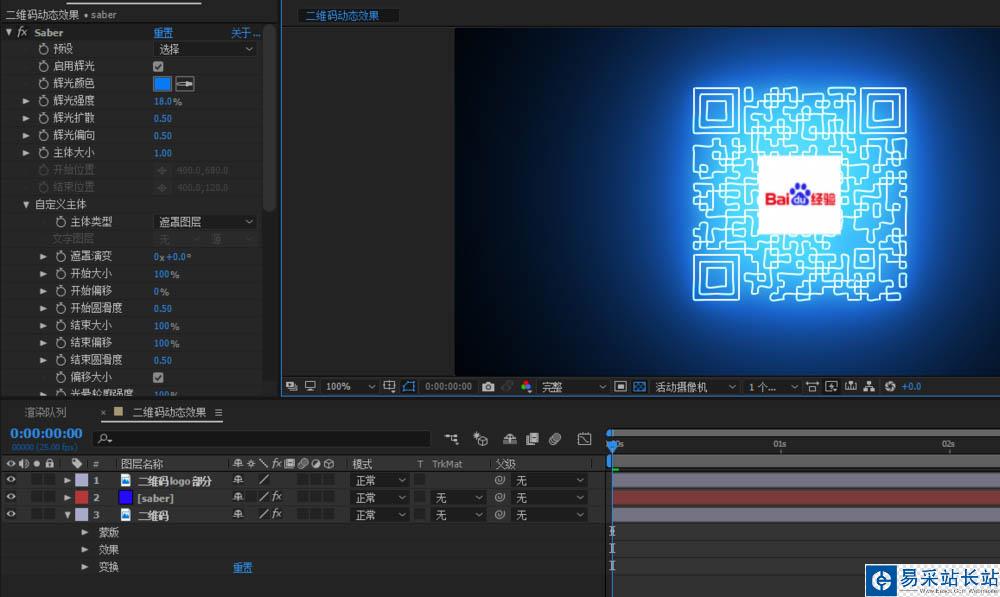Toggle the transparency grid icon in viewer
This screenshot has width=1000, height=597.
(640, 387)
